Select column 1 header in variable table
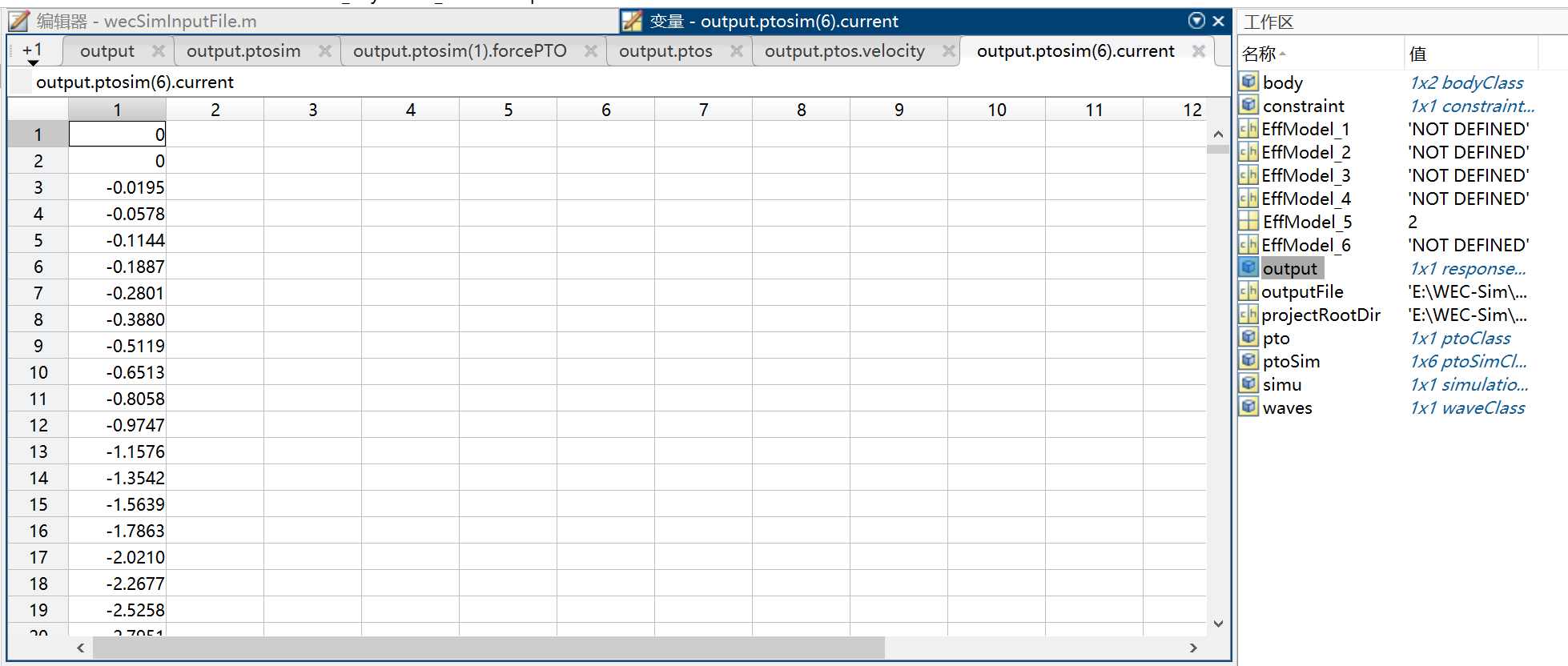The height and width of the screenshot is (666, 1568). 117,110
